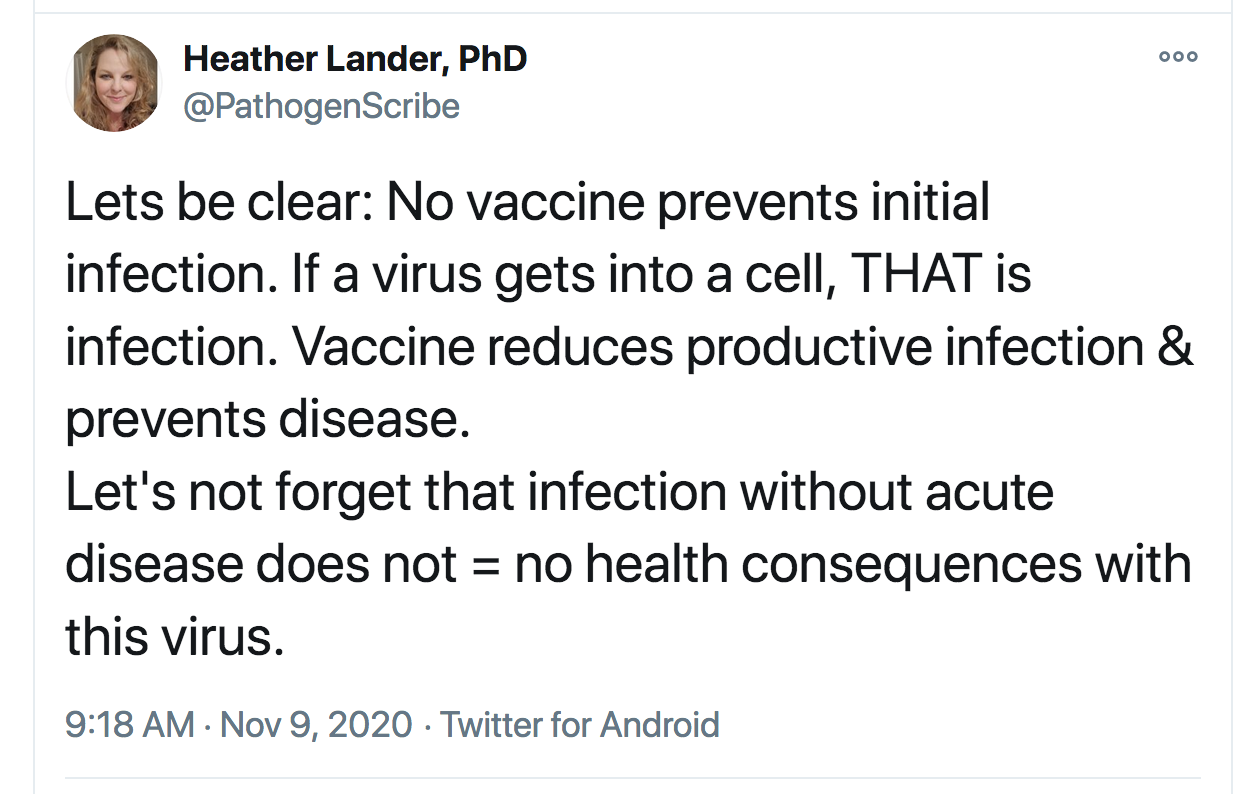Viewport: 1258px width, 794px height.
Task: Click the capitalized word "THAT" in the tweet
Action: pyautogui.click(x=918, y=275)
